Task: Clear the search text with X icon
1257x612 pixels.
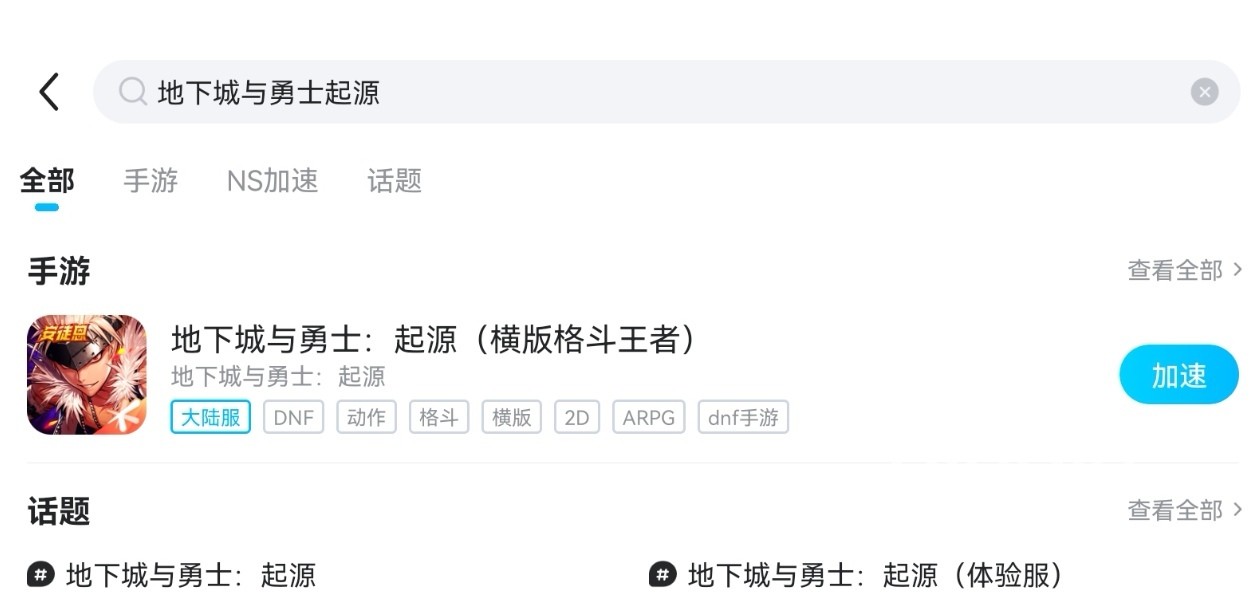Action: tap(1204, 92)
